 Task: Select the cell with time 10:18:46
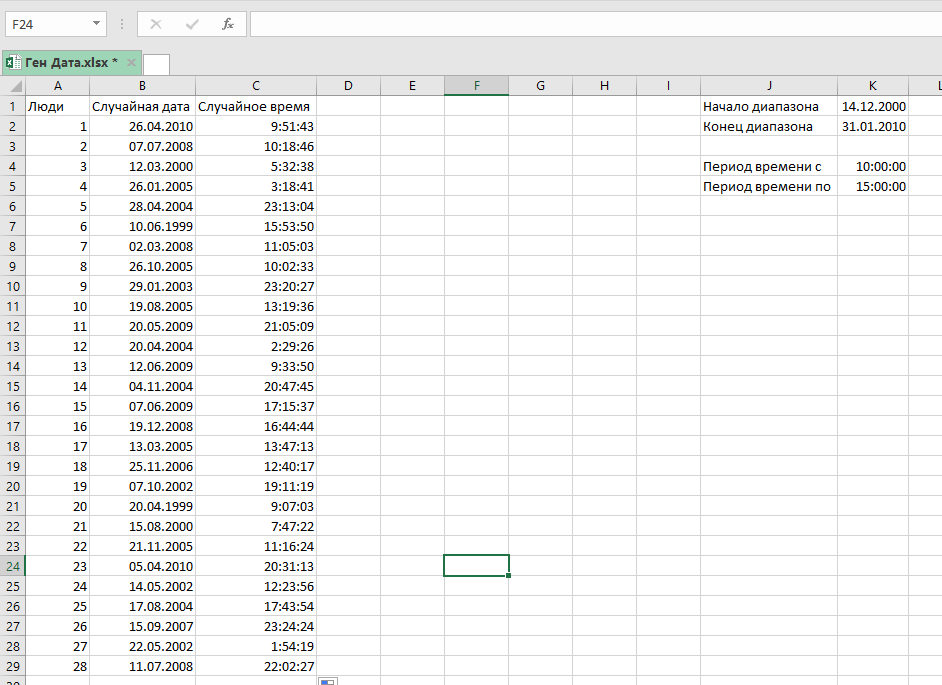(x=256, y=147)
